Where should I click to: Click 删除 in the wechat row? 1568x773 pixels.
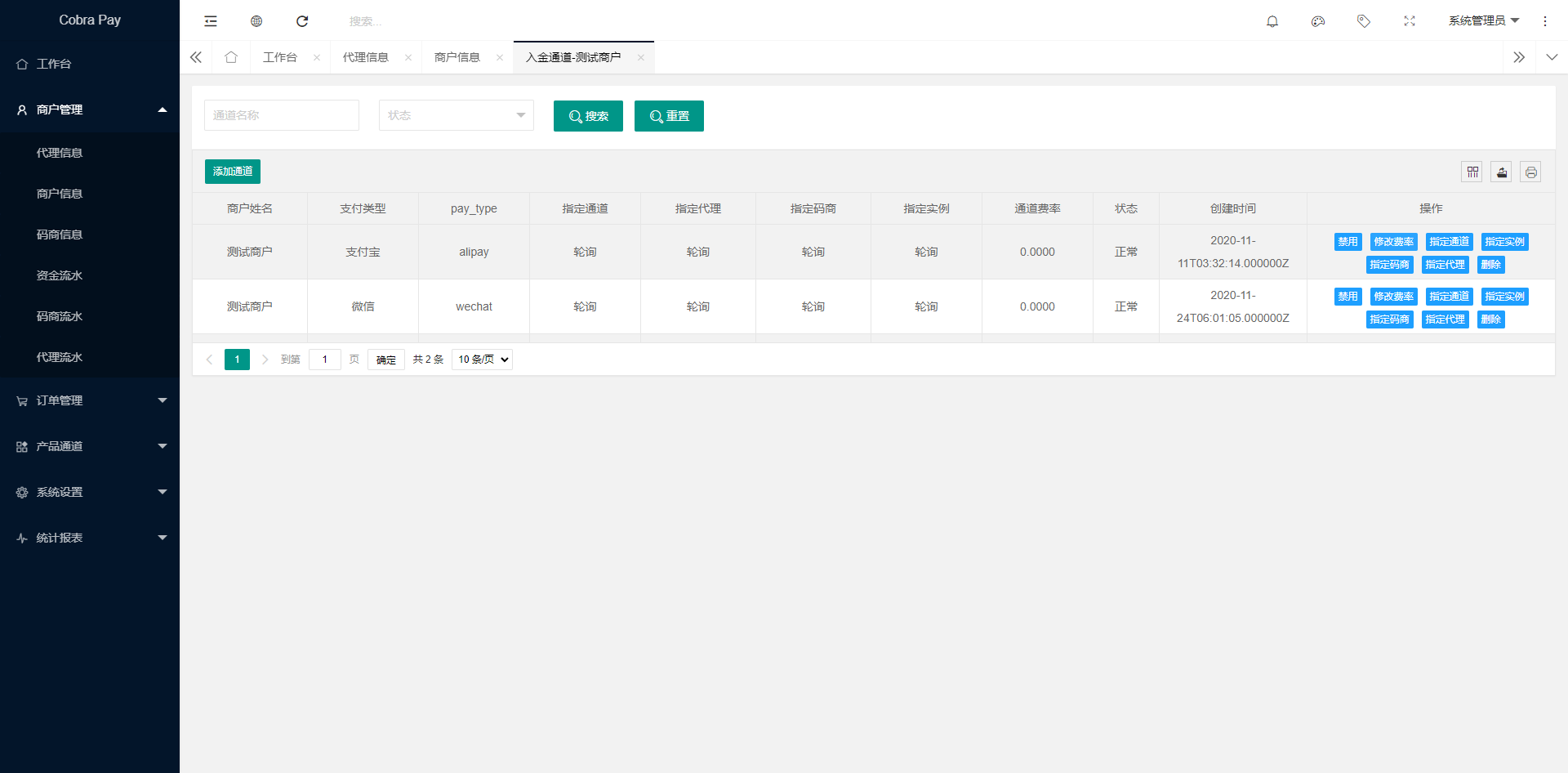coord(1491,319)
